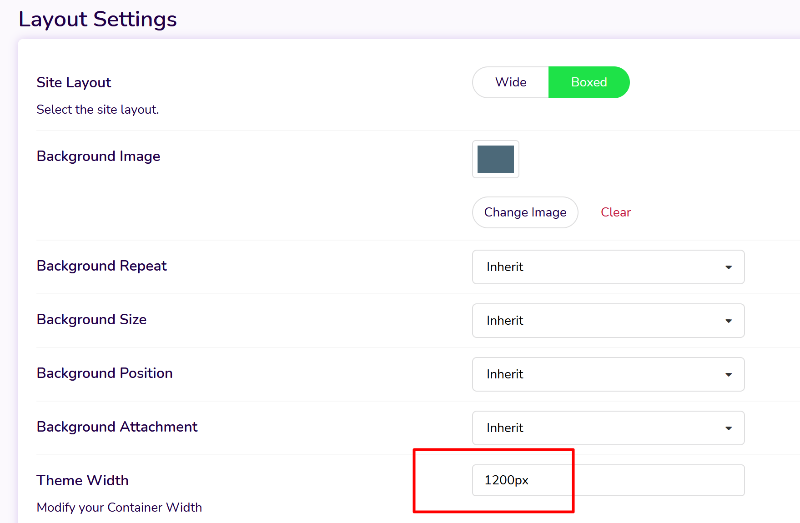
Task: Click the Background Image label
Action: (x=98, y=156)
